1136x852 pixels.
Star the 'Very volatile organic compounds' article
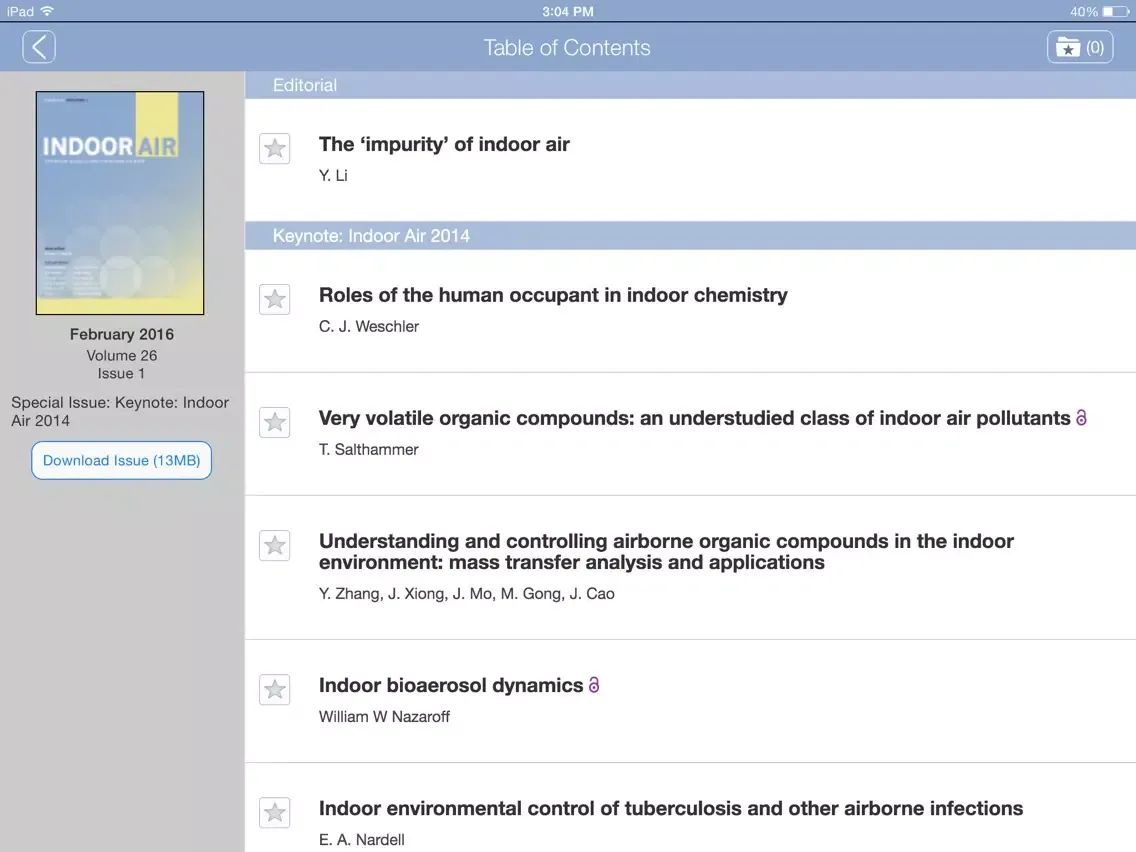coord(275,422)
